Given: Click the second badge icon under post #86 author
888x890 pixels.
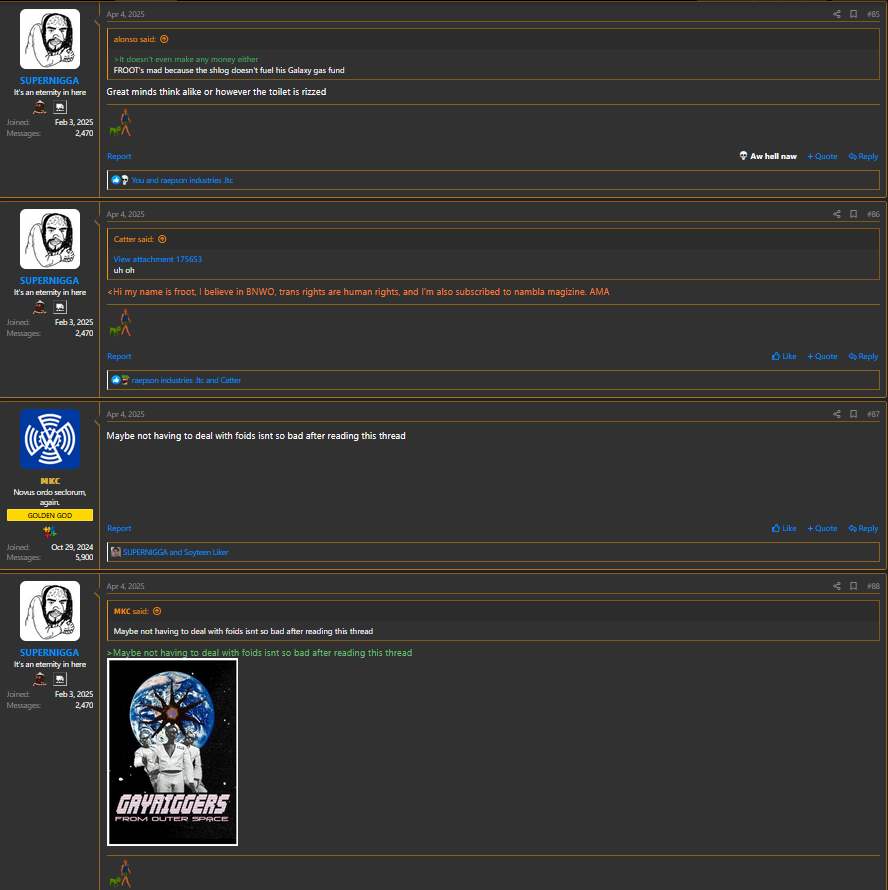Looking at the screenshot, I should pyautogui.click(x=60, y=307).
